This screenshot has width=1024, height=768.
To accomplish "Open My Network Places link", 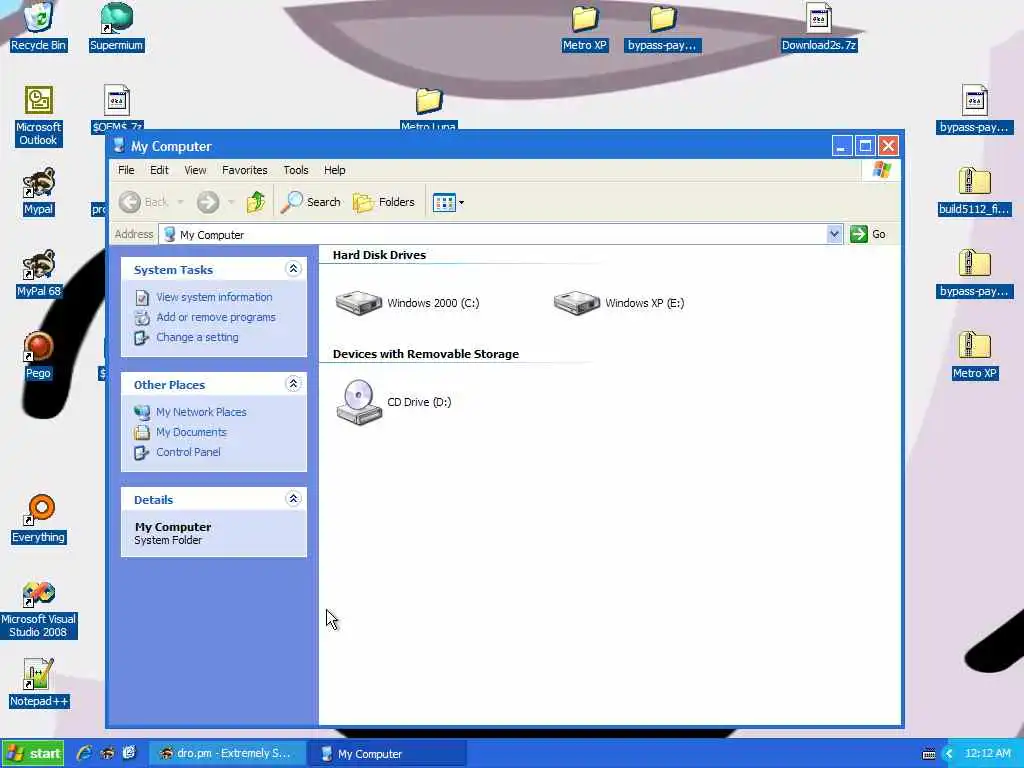I will (x=201, y=412).
